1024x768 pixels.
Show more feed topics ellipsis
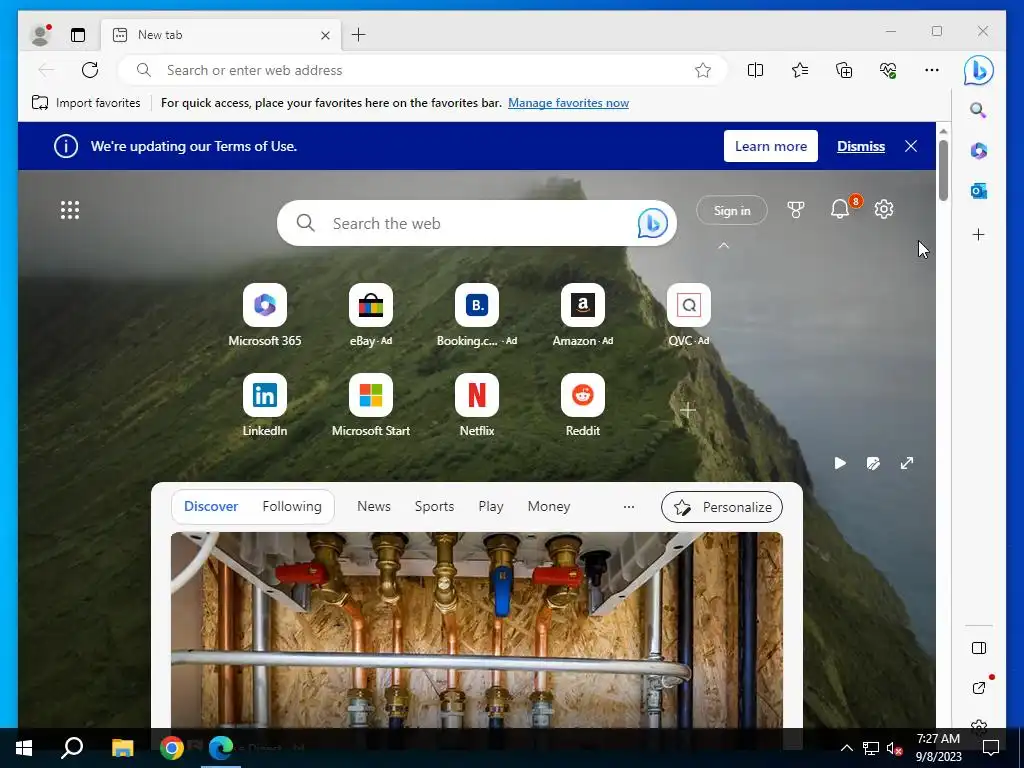[628, 507]
